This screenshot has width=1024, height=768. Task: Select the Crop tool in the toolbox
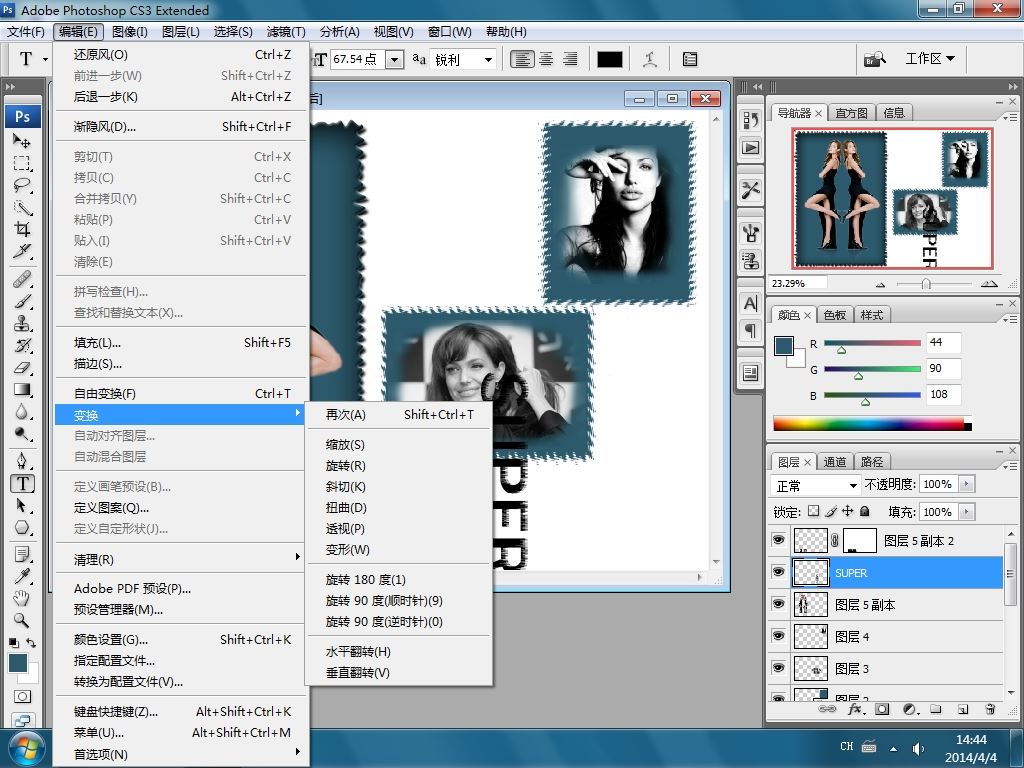22,229
